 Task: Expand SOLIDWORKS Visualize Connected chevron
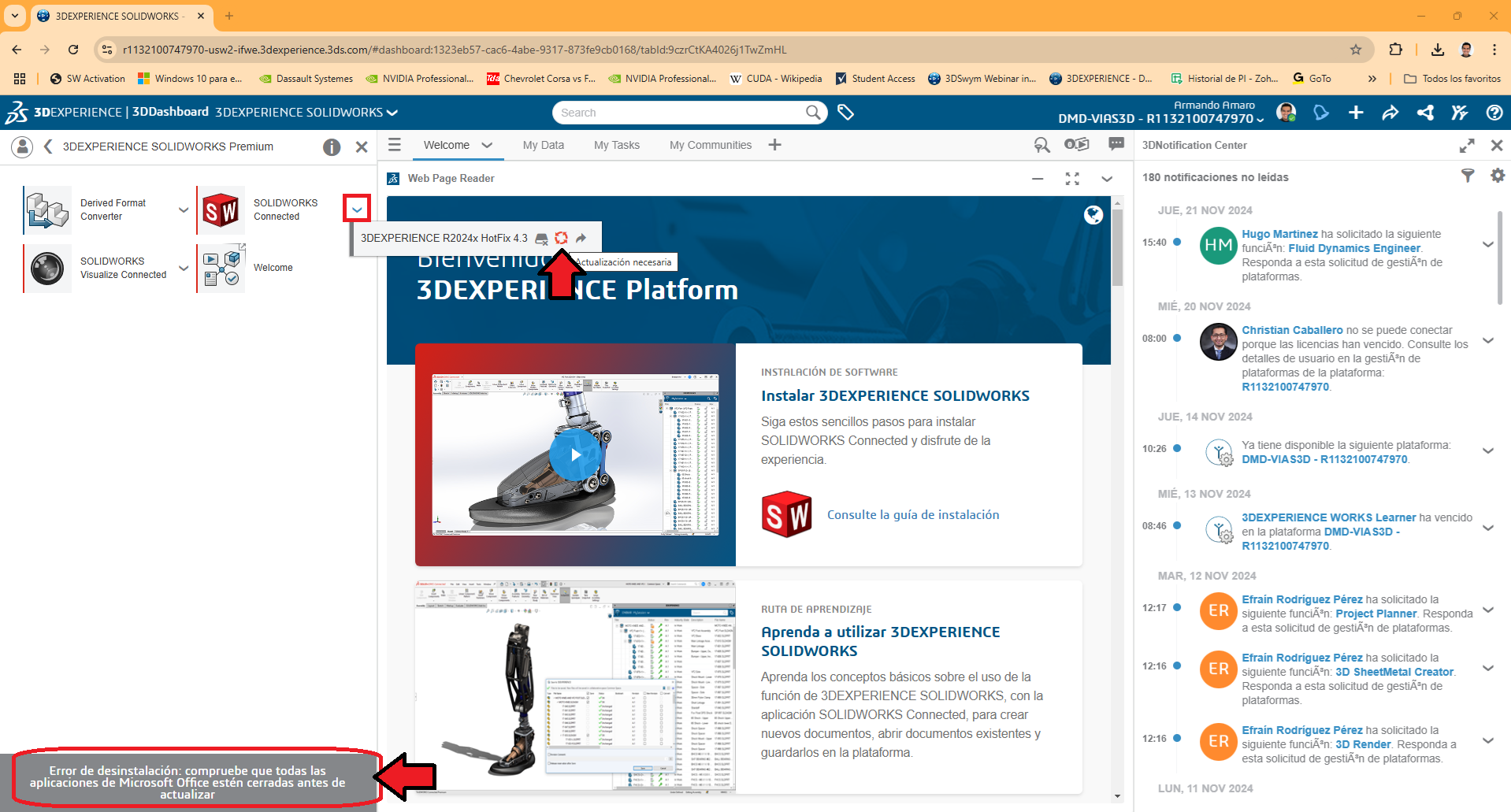(x=184, y=269)
